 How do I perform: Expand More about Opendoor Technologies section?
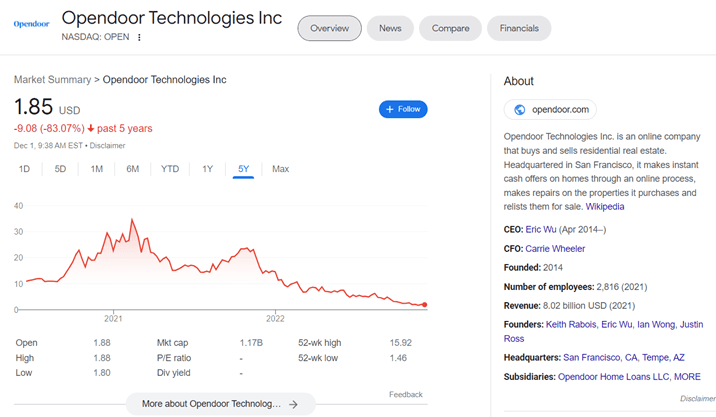(x=211, y=404)
